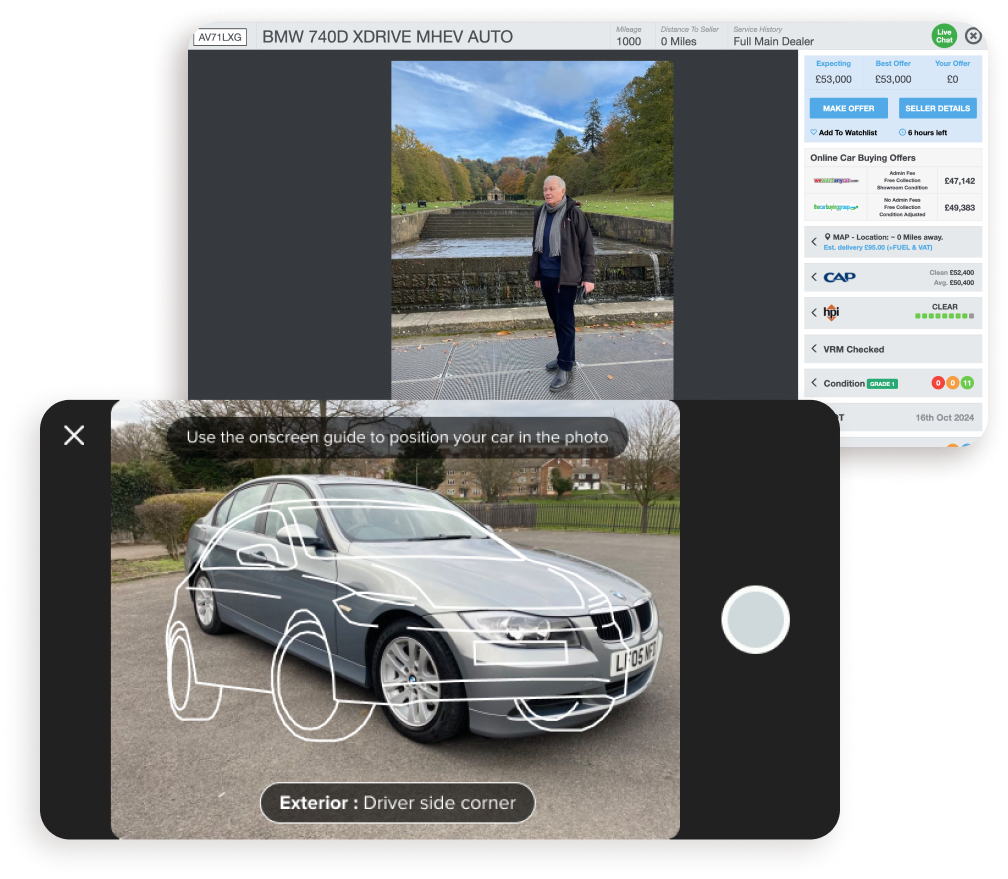Click the Exterior Driver side corner label
The height and width of the screenshot is (879, 1008).
[397, 802]
